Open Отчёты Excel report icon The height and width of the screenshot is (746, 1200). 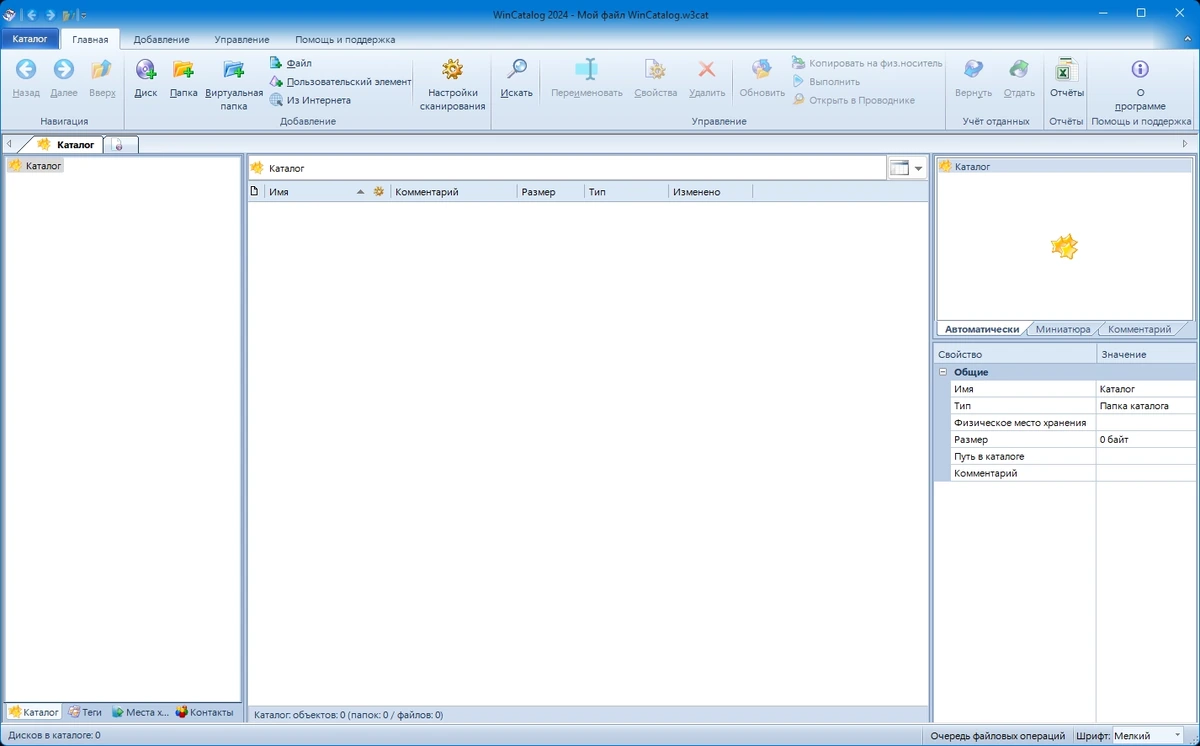coord(1066,69)
